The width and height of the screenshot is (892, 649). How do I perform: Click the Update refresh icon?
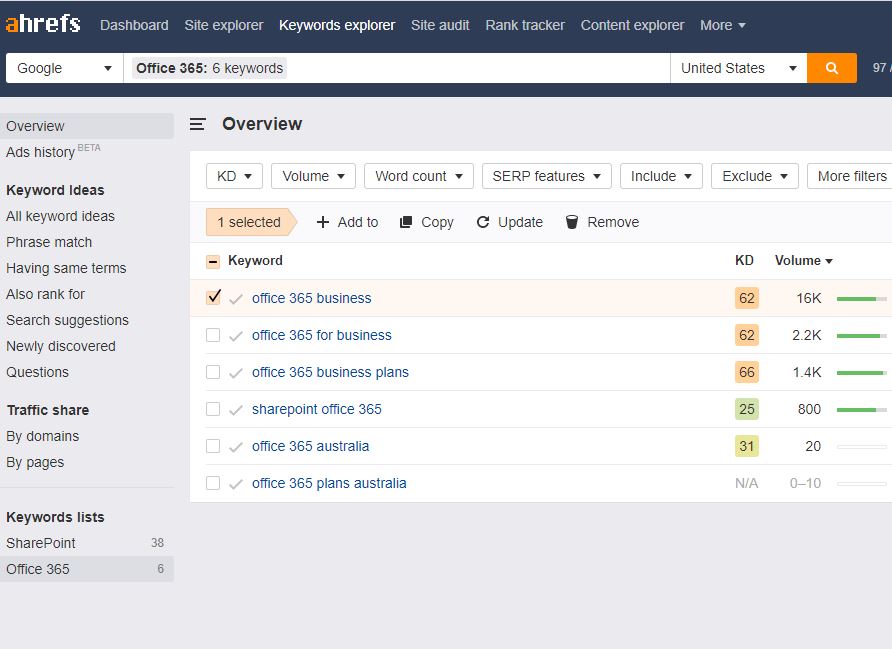point(483,222)
